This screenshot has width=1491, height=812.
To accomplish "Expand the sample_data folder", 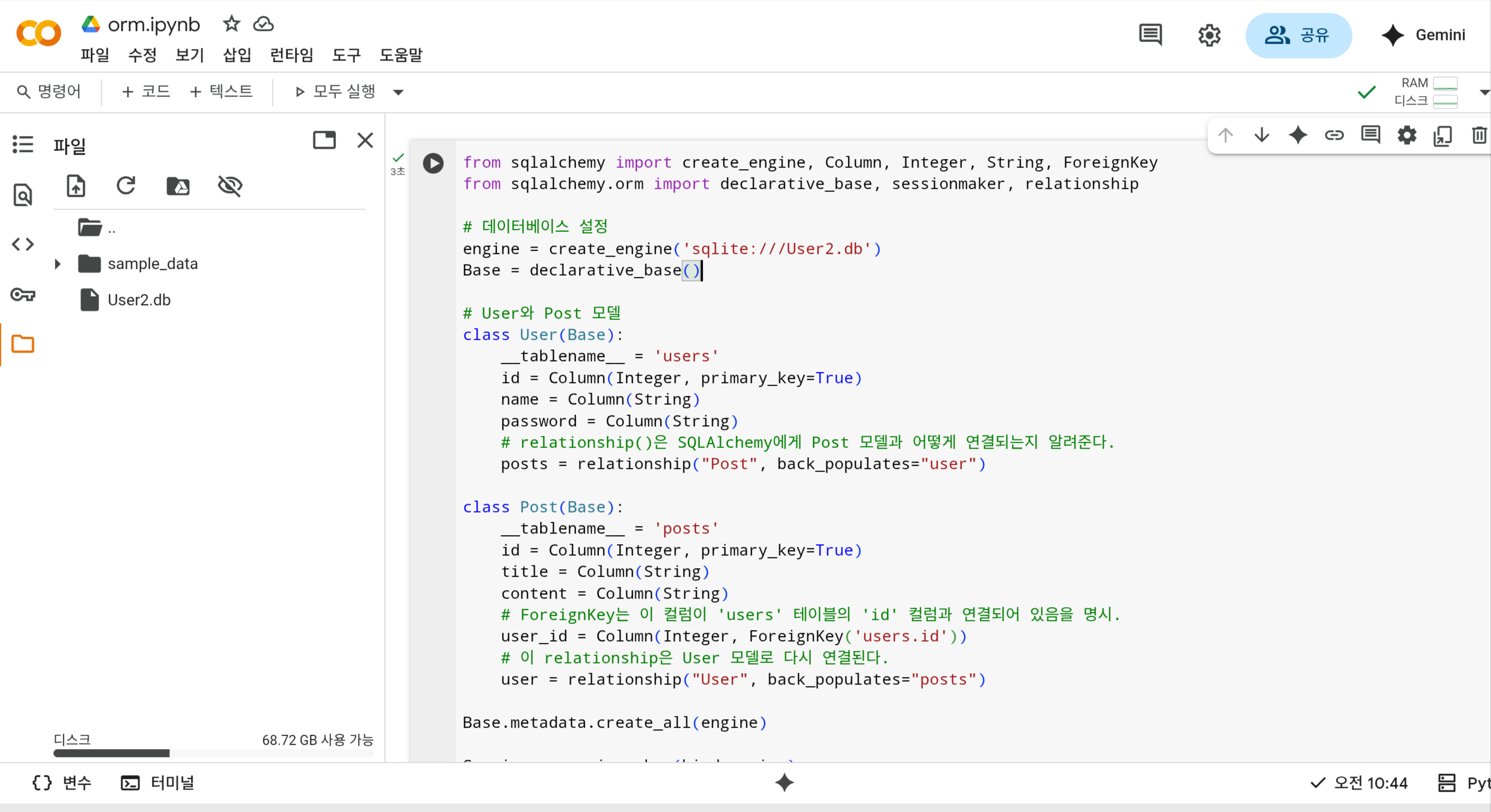I will (57, 264).
